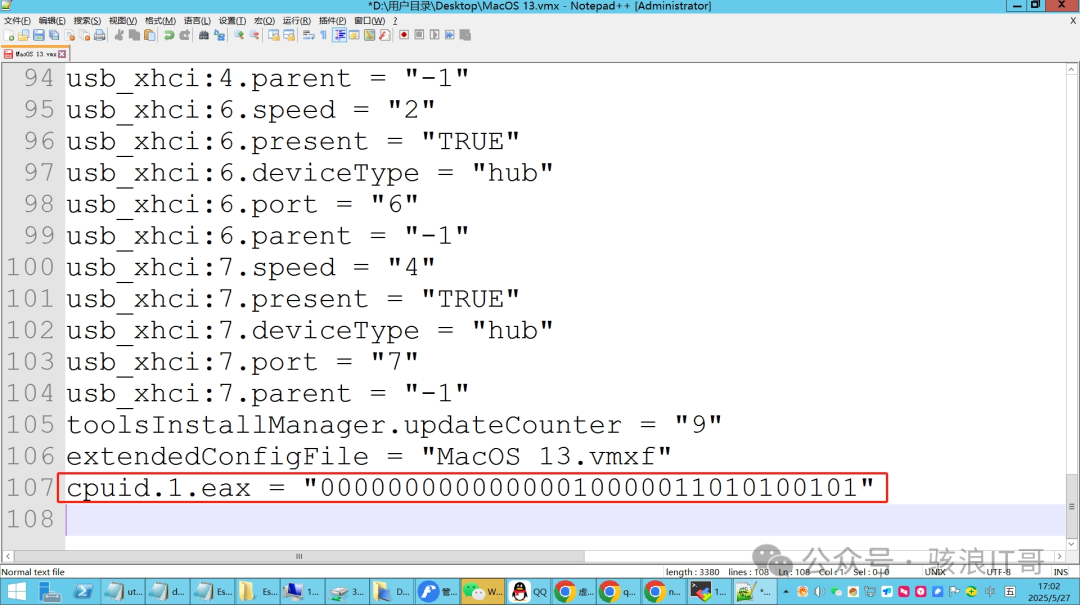Place cursor in empty line 108

click(565, 520)
